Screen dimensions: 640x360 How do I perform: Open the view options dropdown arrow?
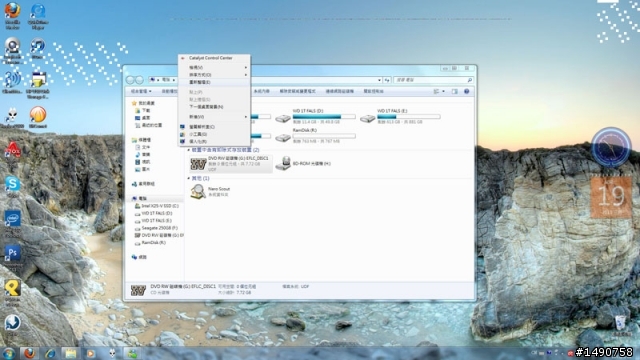(444, 91)
